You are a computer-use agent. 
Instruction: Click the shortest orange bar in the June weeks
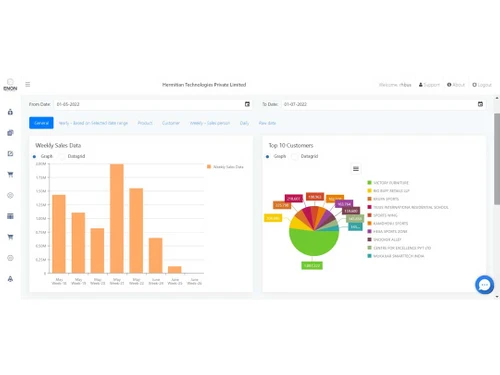click(x=175, y=270)
